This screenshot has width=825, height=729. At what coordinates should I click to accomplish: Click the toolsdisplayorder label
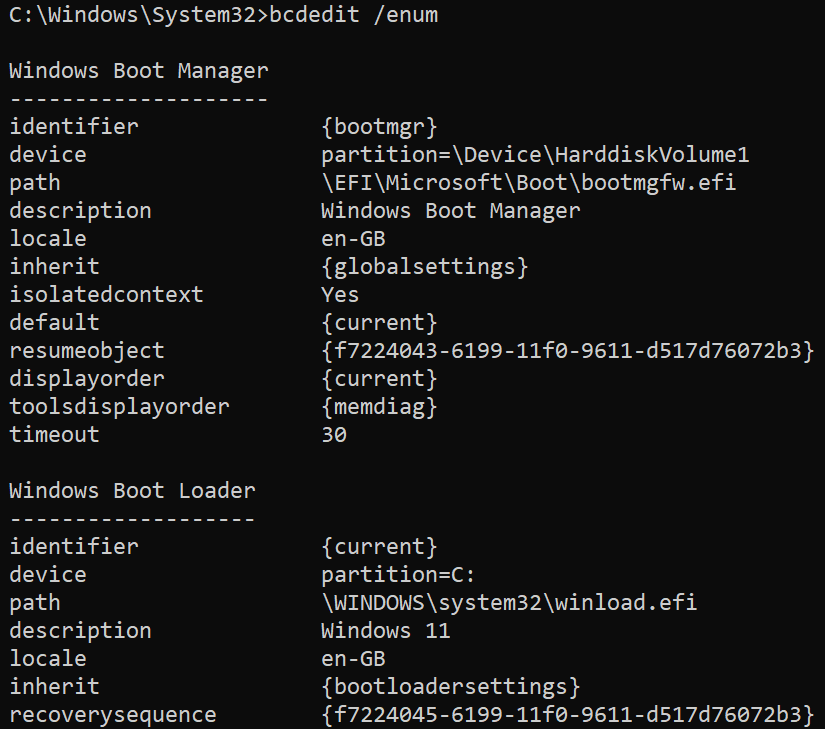[119, 407]
